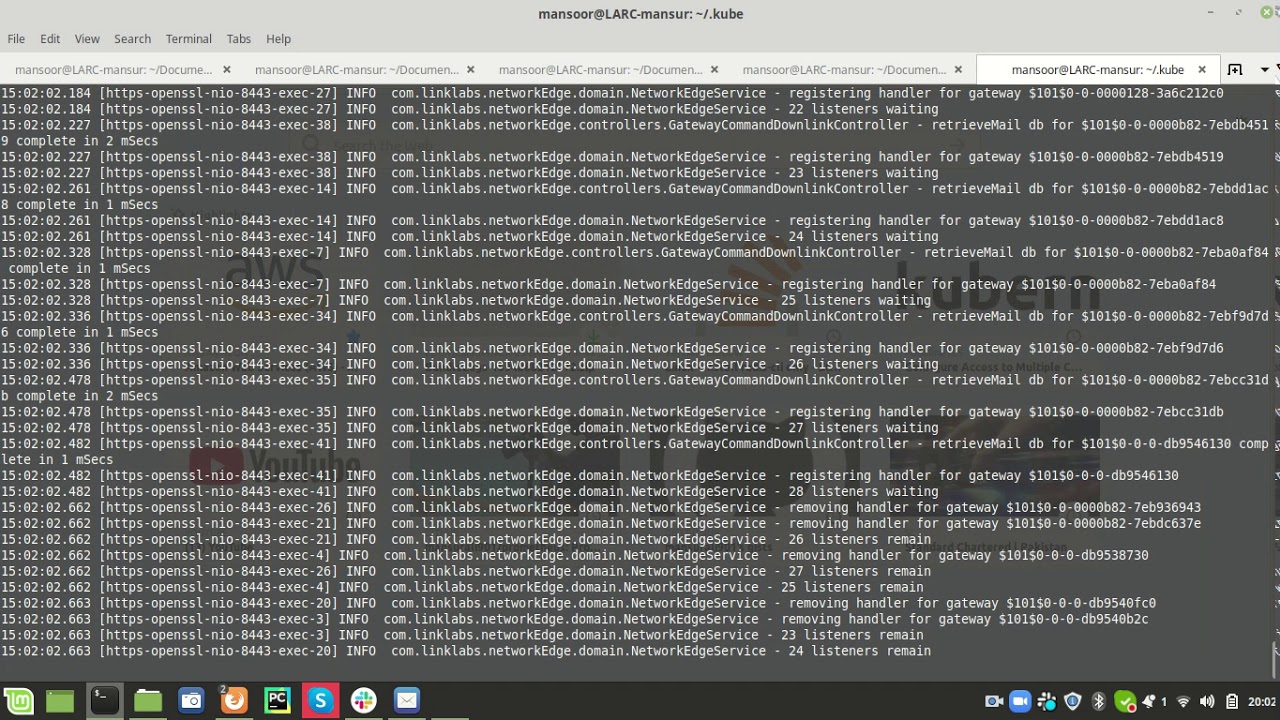Click the '26 listeners remain' log text
1280x720 pixels.
(x=859, y=539)
